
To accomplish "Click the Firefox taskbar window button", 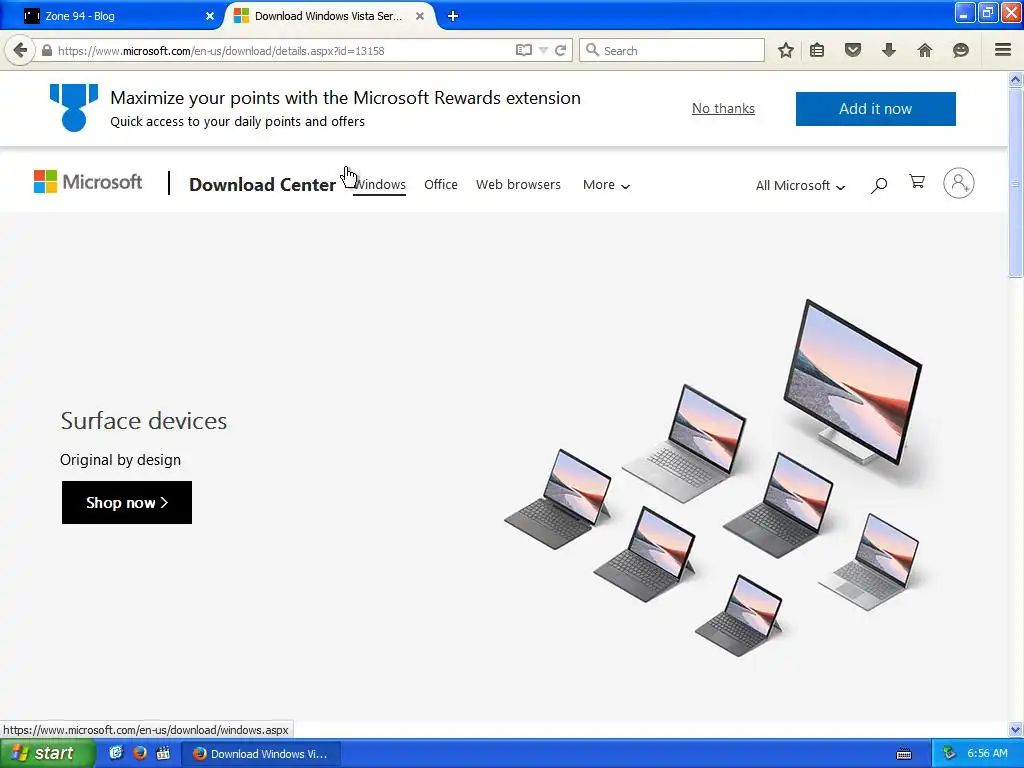I will pos(260,754).
